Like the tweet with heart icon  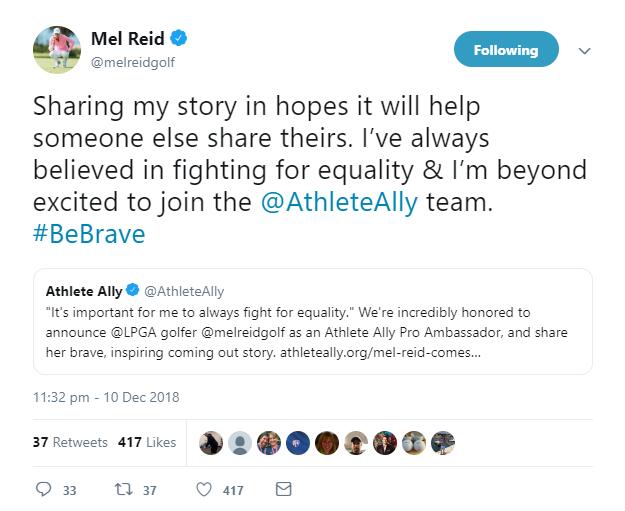(203, 490)
